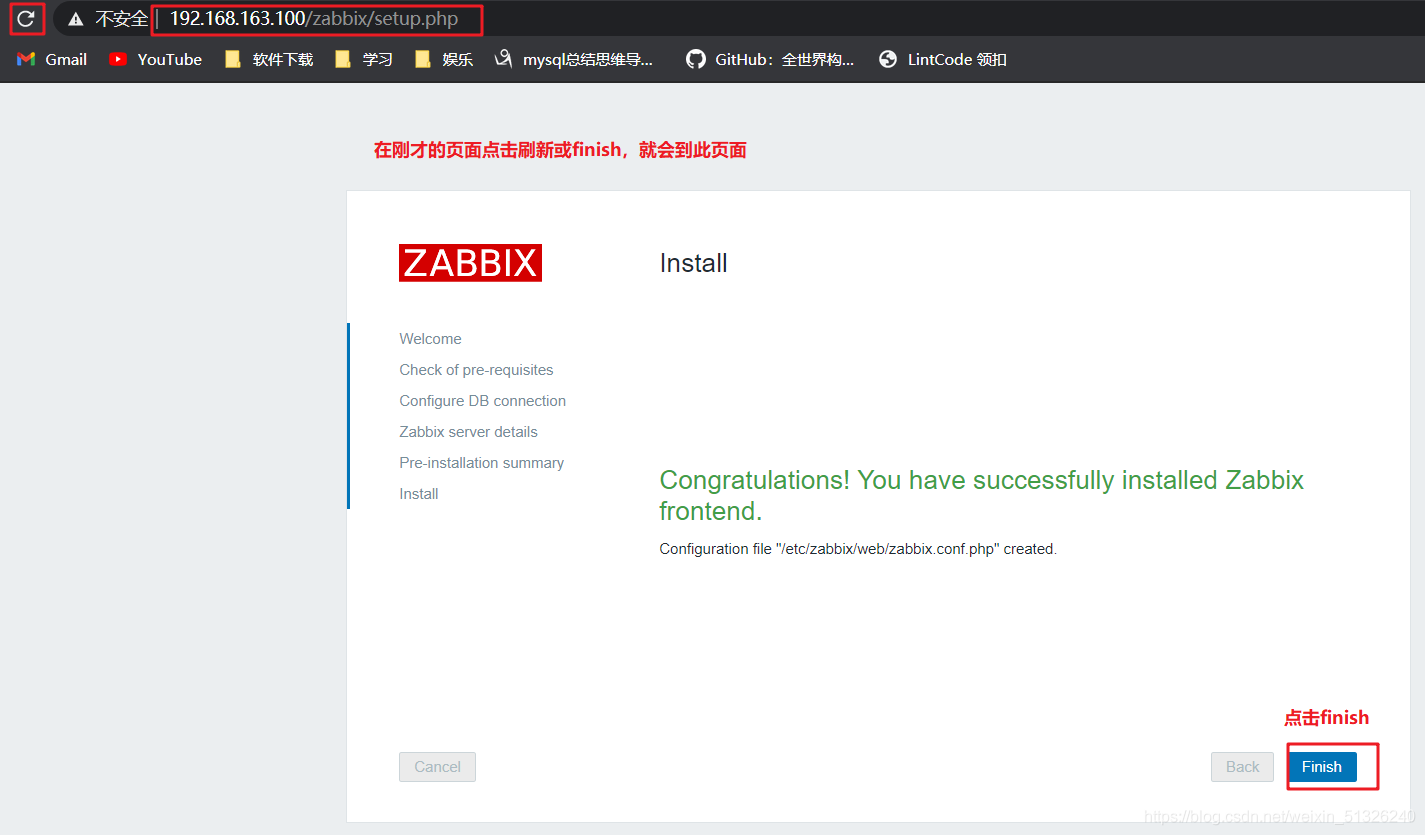Click the ZABBIX logo
This screenshot has width=1425, height=835.
pyautogui.click(x=470, y=263)
